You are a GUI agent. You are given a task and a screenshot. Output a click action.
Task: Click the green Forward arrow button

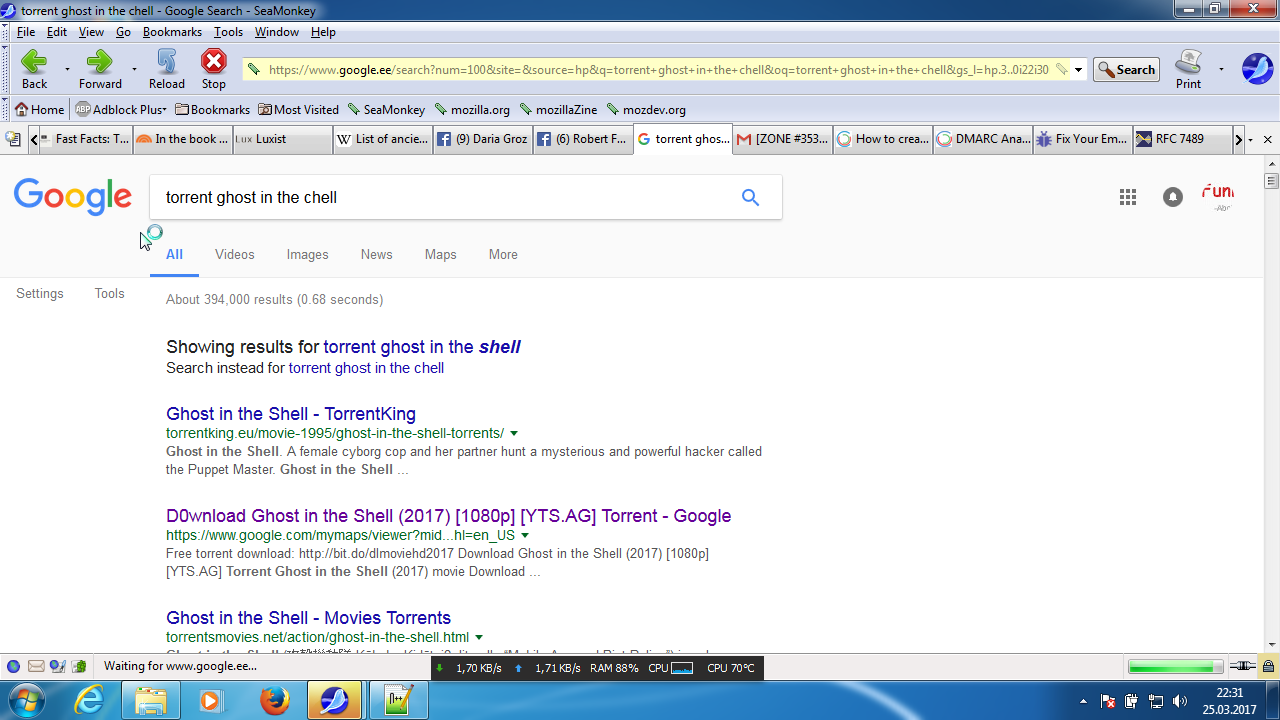coord(100,69)
